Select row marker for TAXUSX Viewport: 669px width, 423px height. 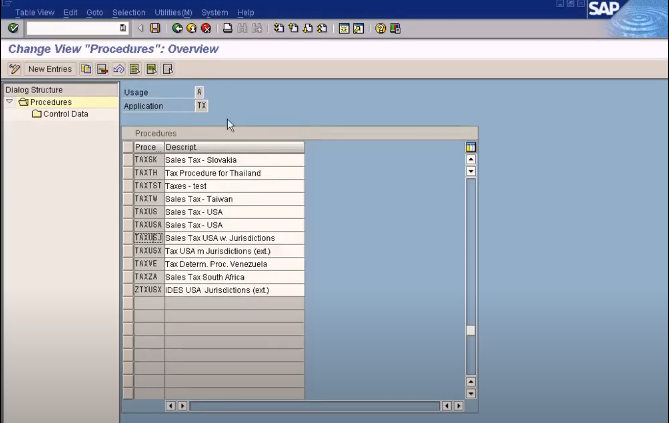click(128, 251)
